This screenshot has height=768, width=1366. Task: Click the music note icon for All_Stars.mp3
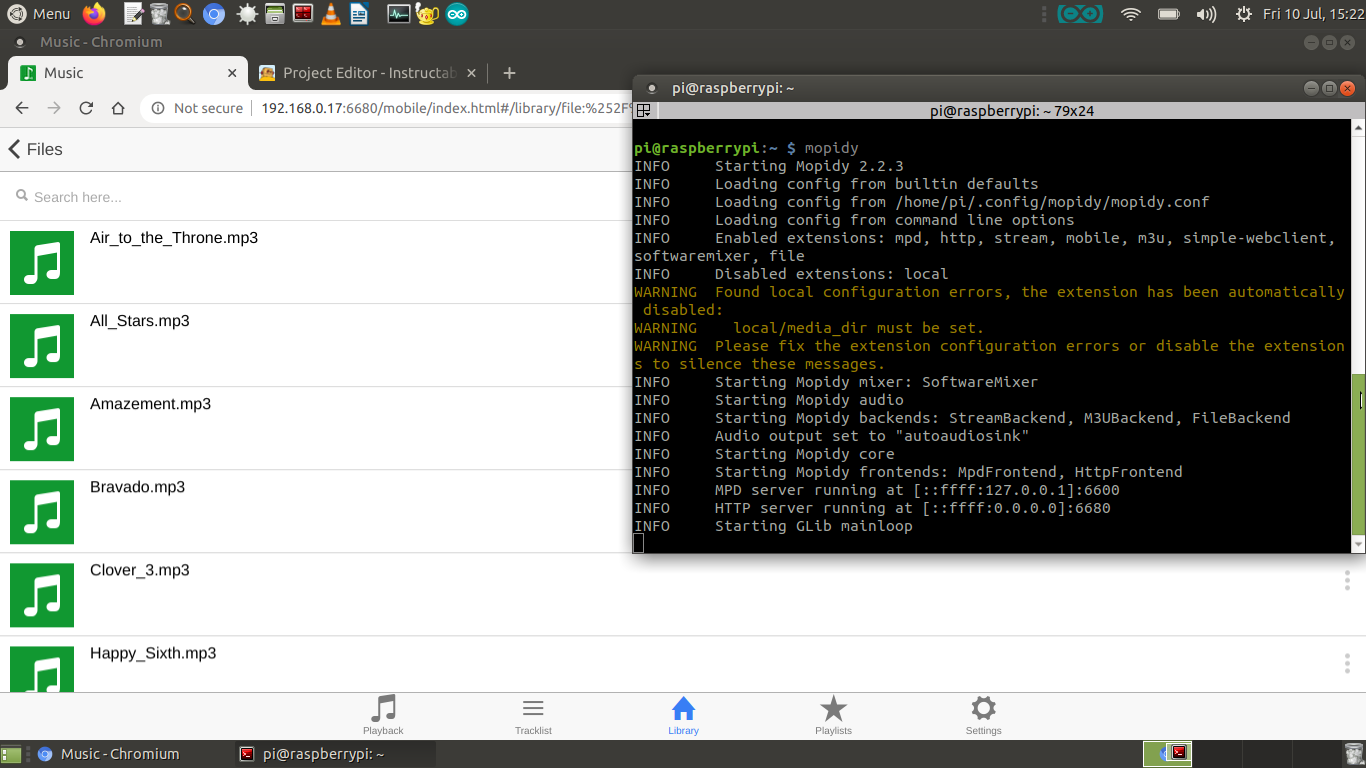click(x=42, y=346)
